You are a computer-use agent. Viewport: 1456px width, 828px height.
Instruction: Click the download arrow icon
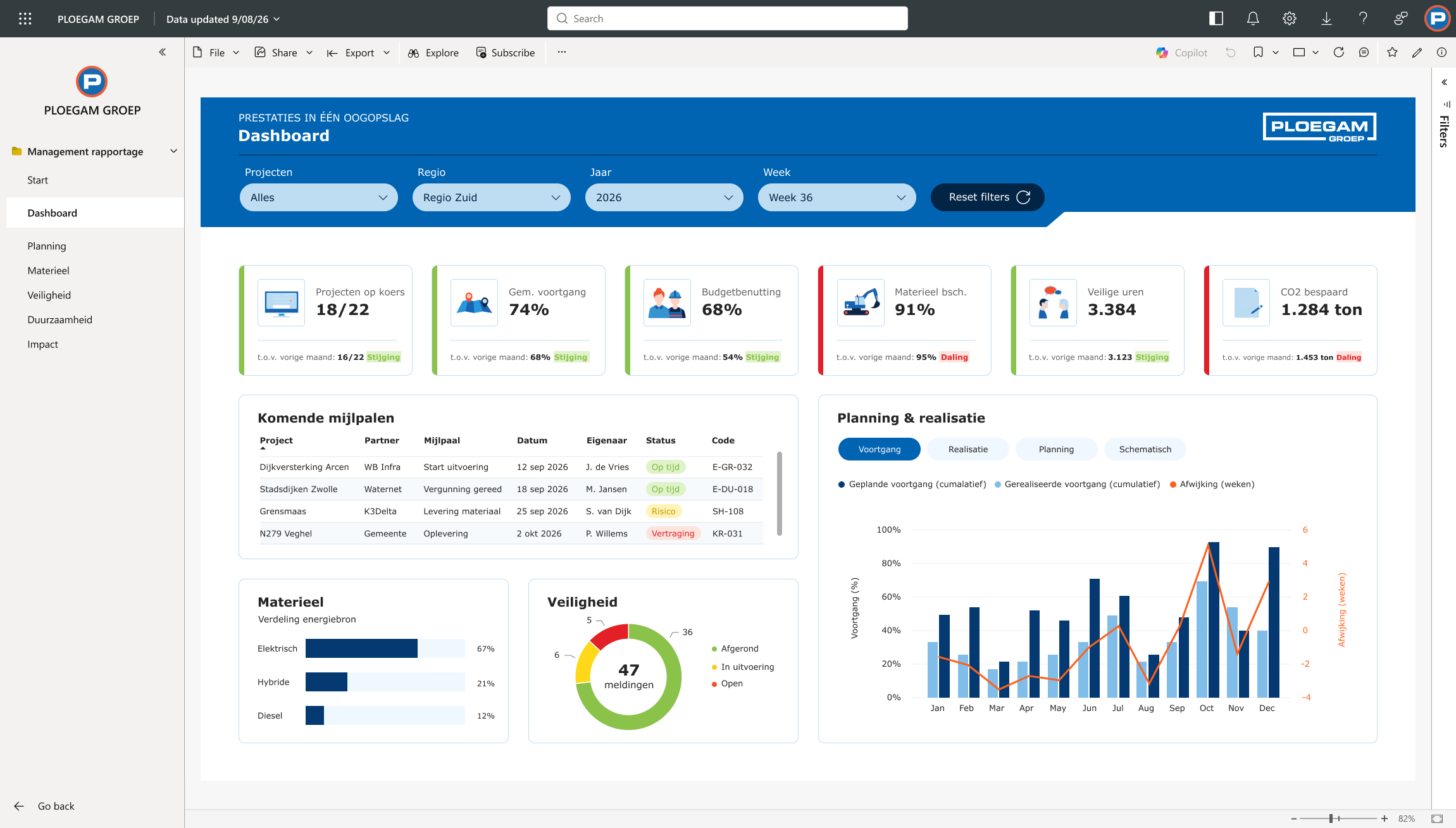pos(1326,19)
